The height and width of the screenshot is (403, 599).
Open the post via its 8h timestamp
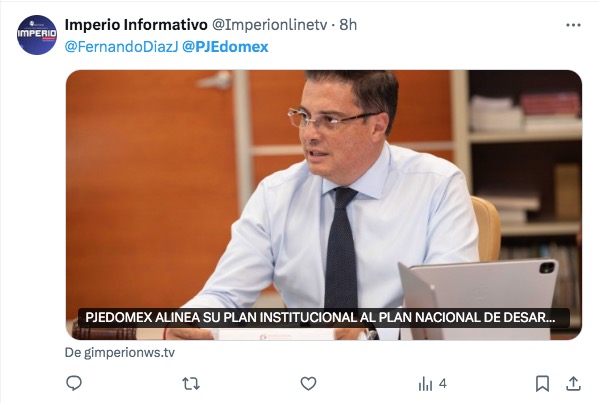348,25
